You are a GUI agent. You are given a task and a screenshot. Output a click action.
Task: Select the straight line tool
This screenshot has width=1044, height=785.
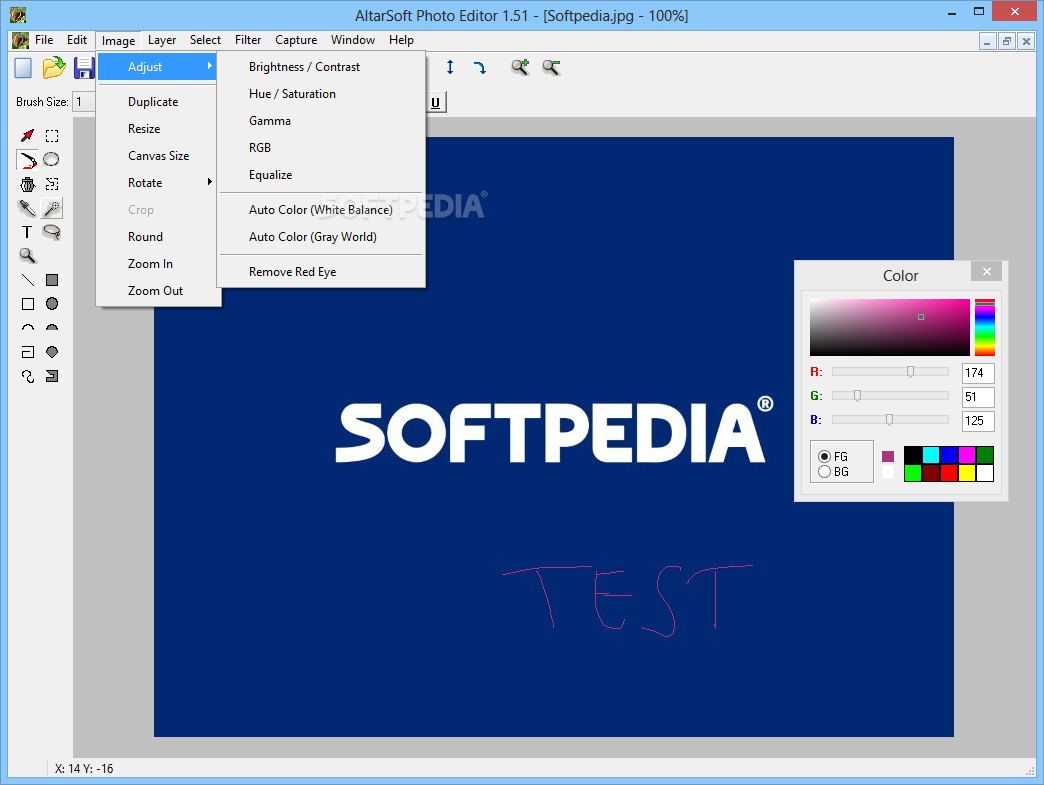click(27, 280)
